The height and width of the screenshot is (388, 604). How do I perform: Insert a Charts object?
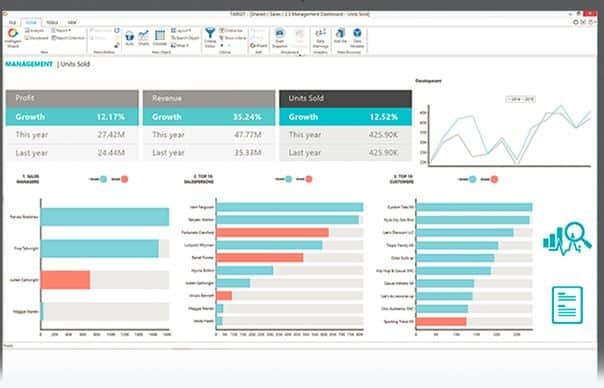pos(144,38)
